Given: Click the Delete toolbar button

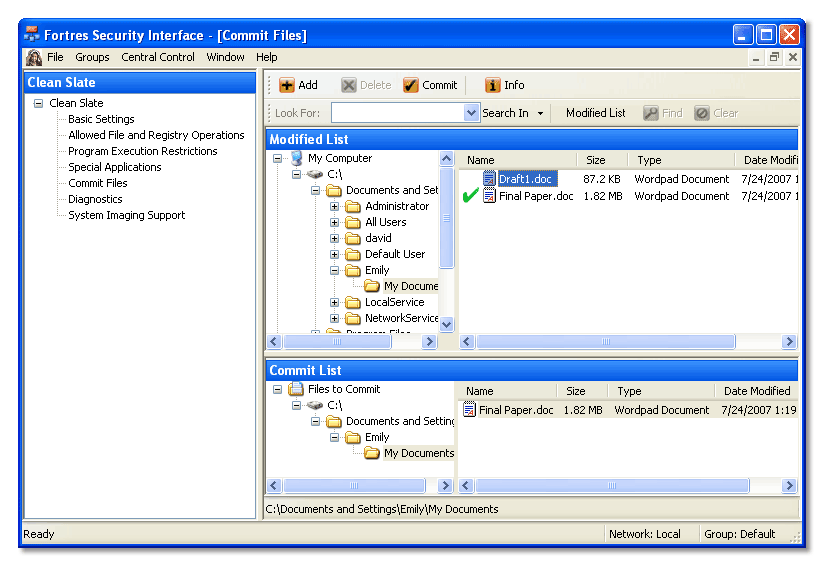Looking at the screenshot, I should coord(367,85).
